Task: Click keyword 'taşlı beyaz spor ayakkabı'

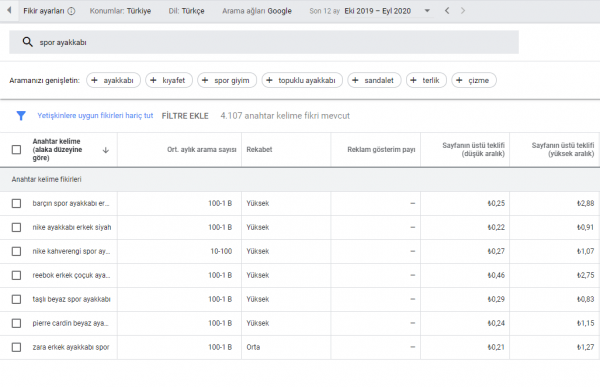Action: (71, 299)
